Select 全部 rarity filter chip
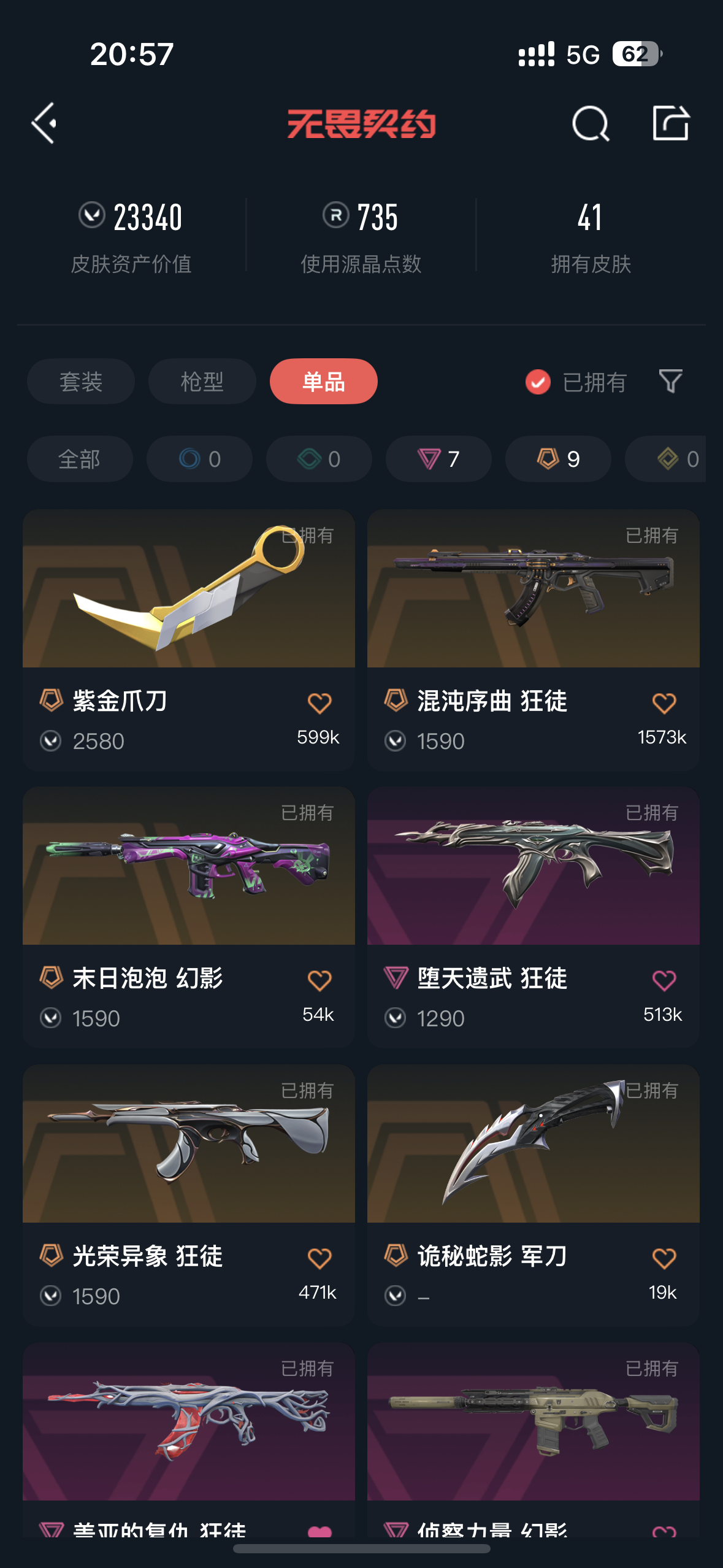The width and height of the screenshot is (723, 1568). point(80,459)
